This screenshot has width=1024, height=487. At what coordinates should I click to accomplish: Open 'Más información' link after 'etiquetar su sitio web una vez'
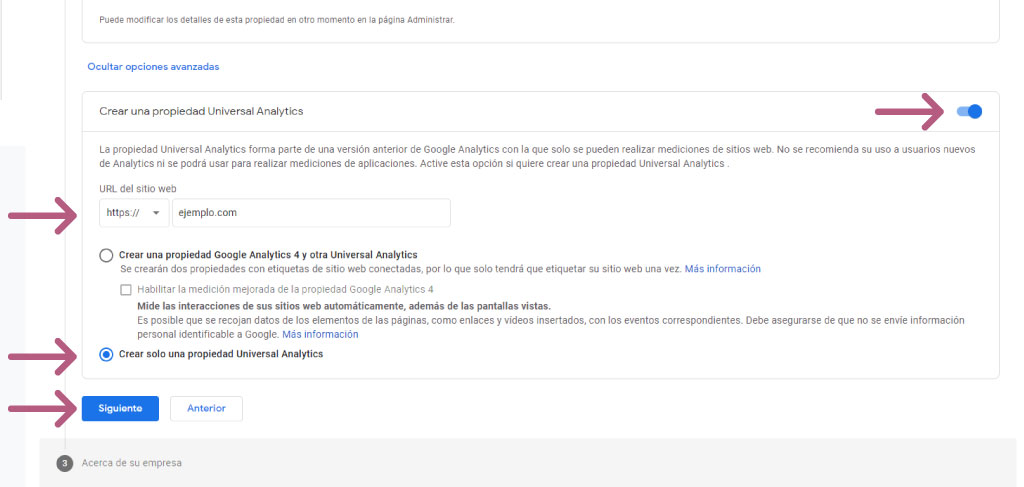coord(722,268)
